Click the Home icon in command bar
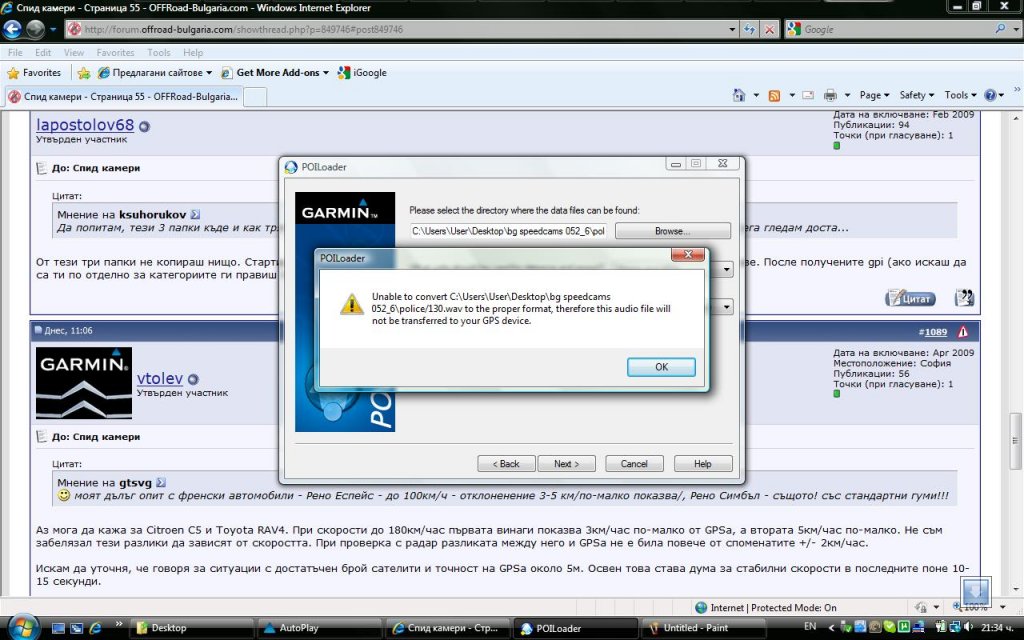This screenshot has height=640, width=1024. [739, 95]
